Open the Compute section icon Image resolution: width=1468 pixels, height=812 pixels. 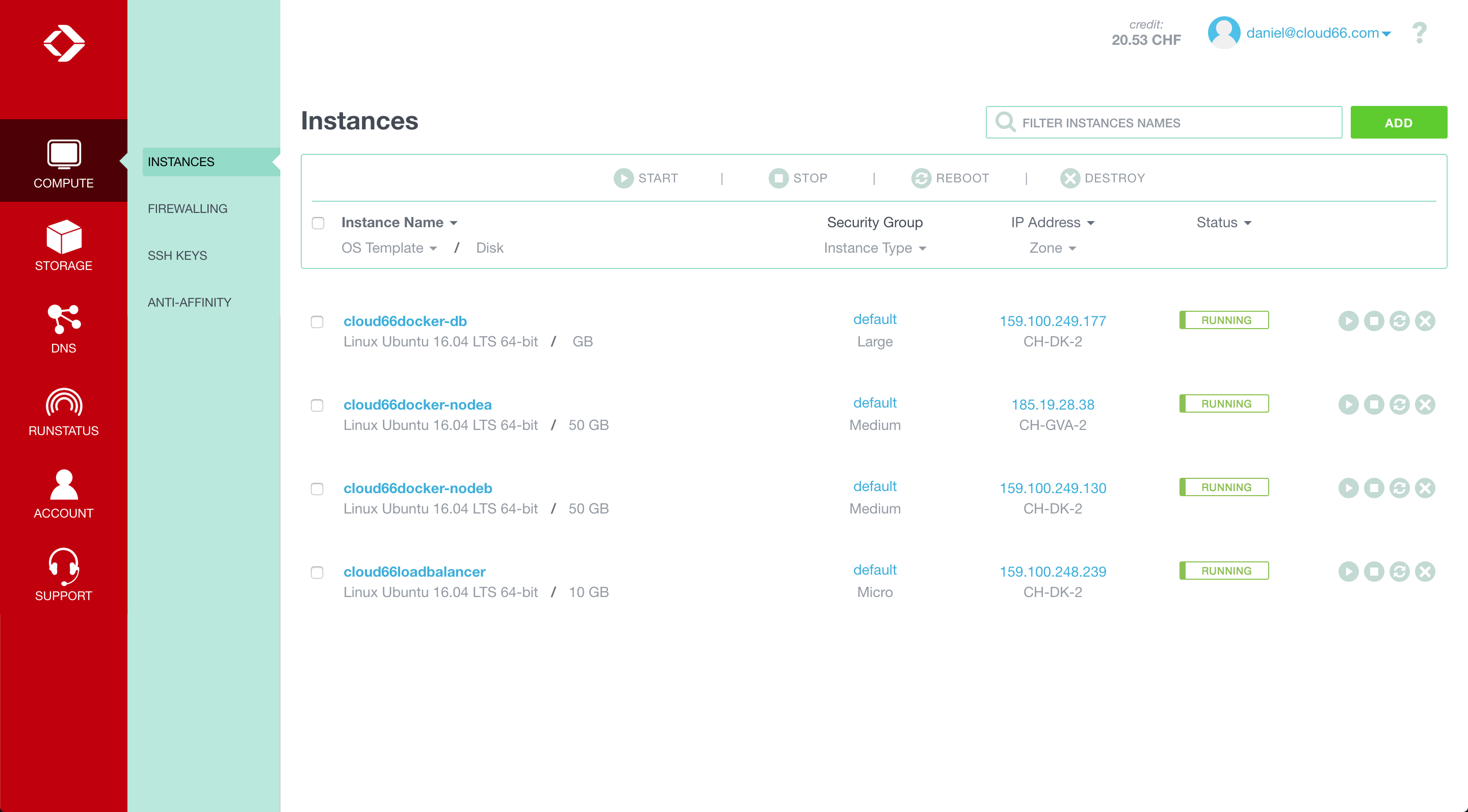coord(64,154)
